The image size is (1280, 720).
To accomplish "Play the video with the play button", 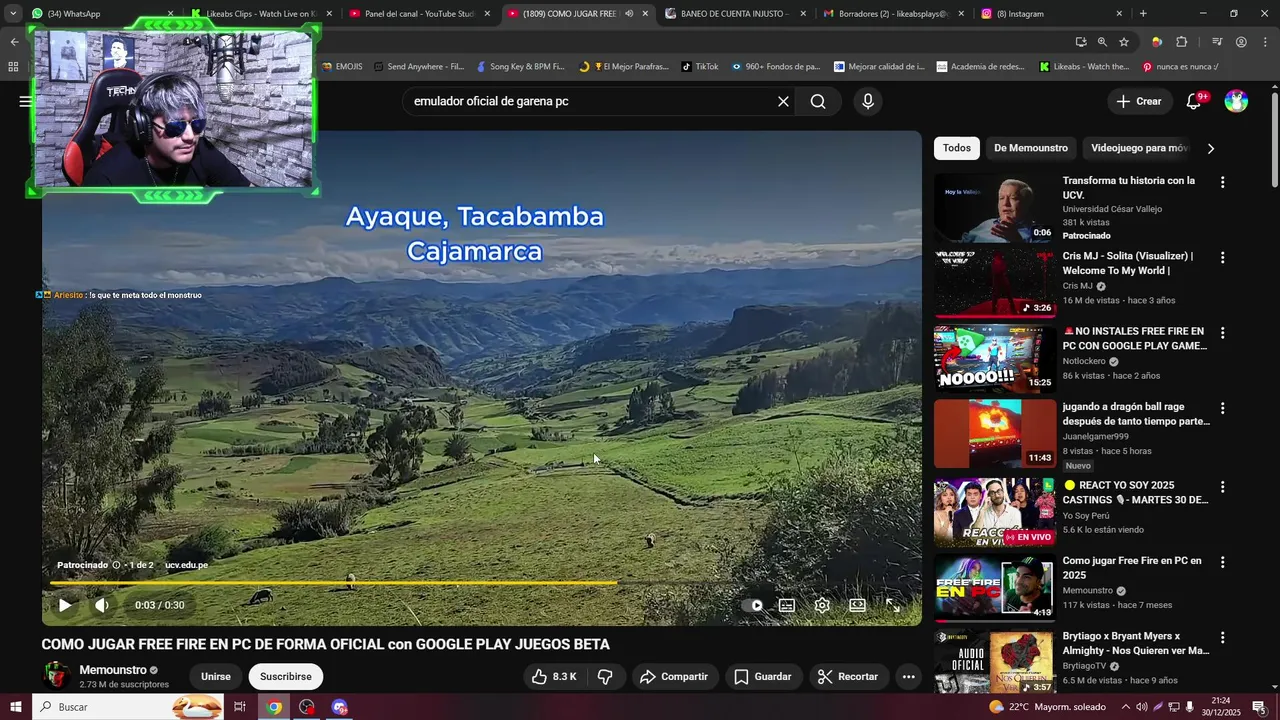I will (x=65, y=605).
